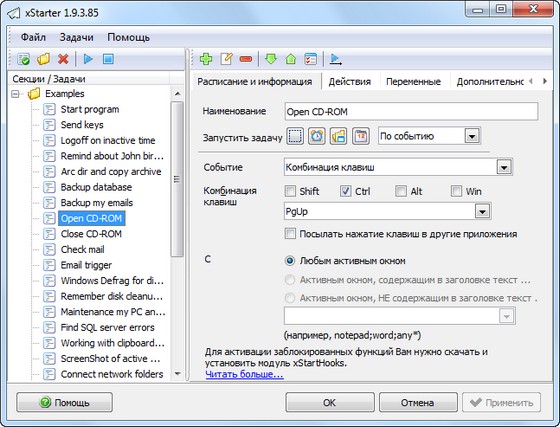Click the bottom-left Помощь help button
The image size is (560, 427).
65,402
